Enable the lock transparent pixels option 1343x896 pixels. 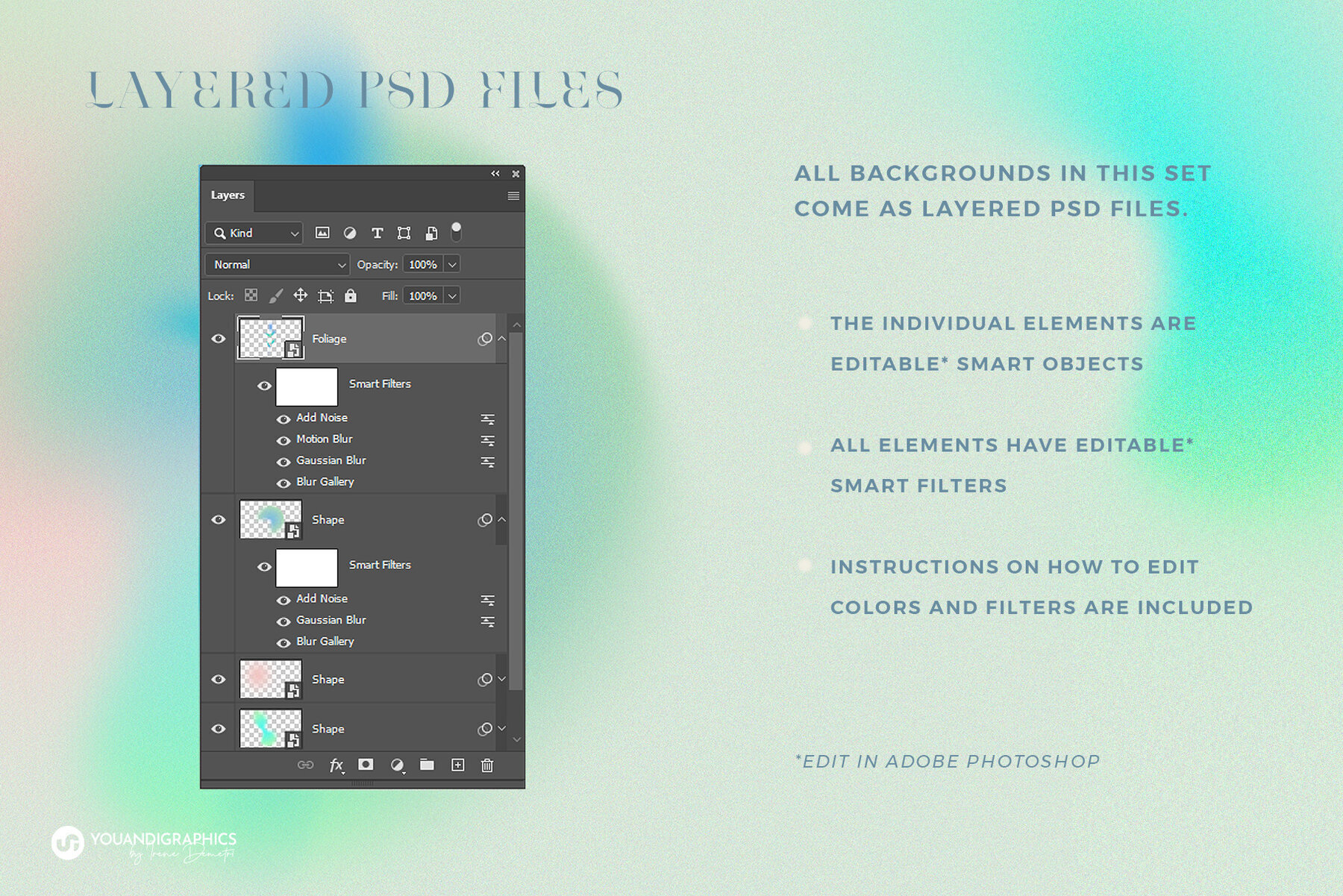250,295
